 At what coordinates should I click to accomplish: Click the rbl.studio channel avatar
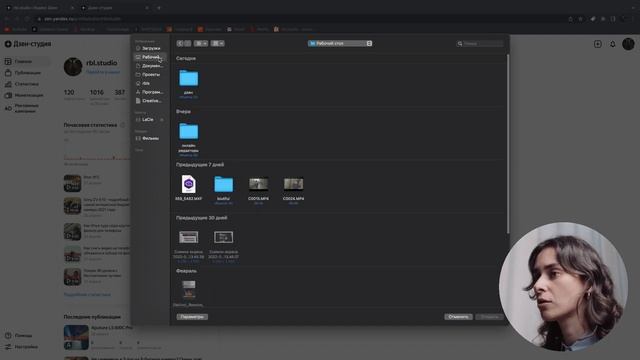pyautogui.click(x=73, y=67)
